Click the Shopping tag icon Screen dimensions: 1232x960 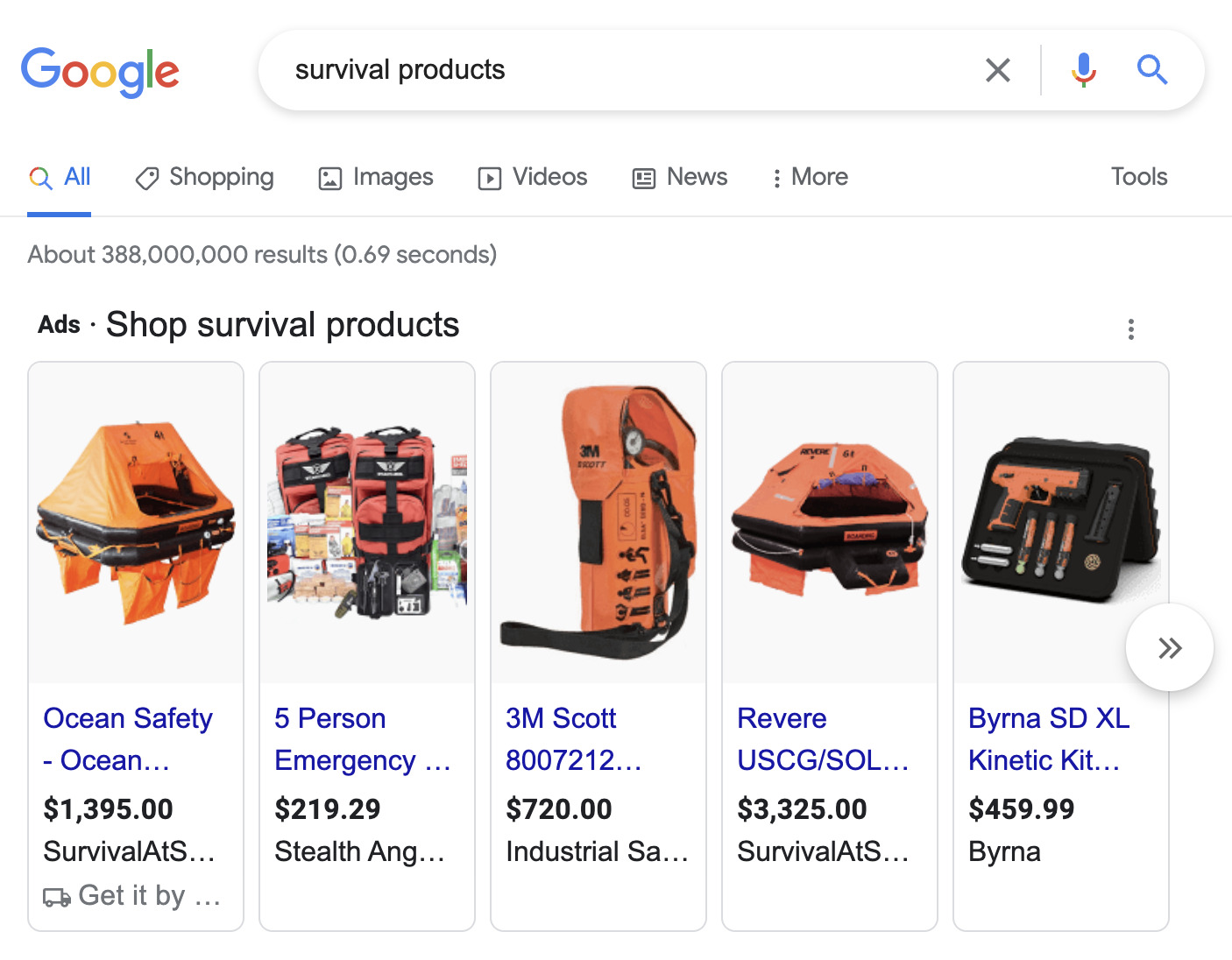pos(146,177)
